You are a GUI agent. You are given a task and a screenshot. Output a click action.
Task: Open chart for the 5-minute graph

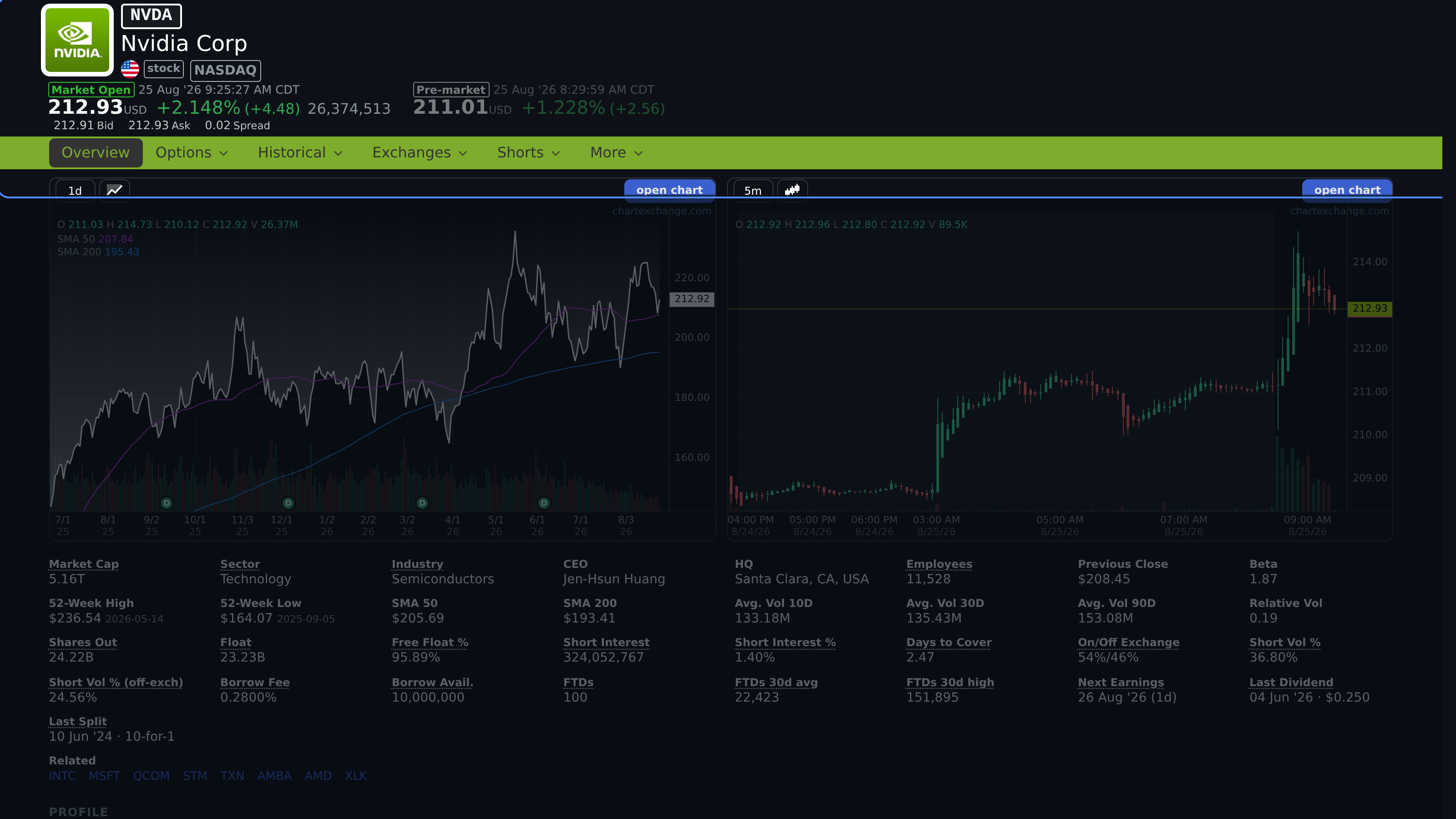(1347, 190)
